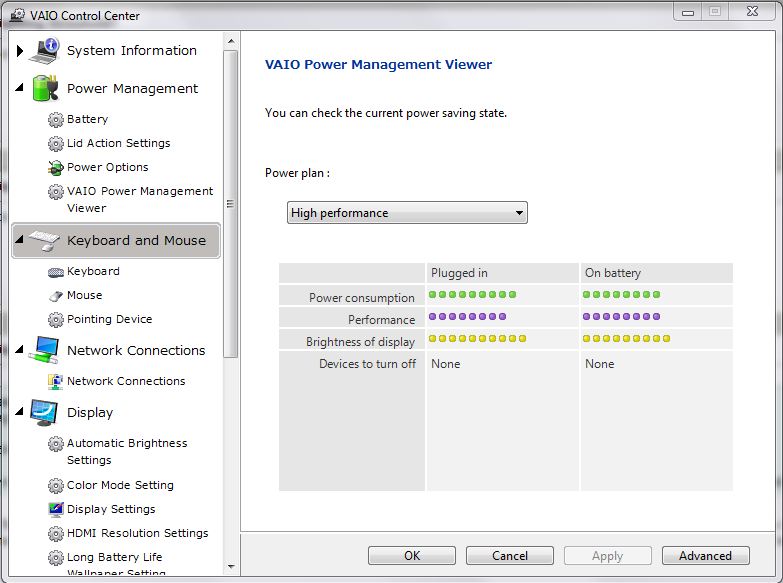Screen dimensions: 783x583
Task: Click the Network Connections category monitor icon
Action: pyautogui.click(x=44, y=350)
